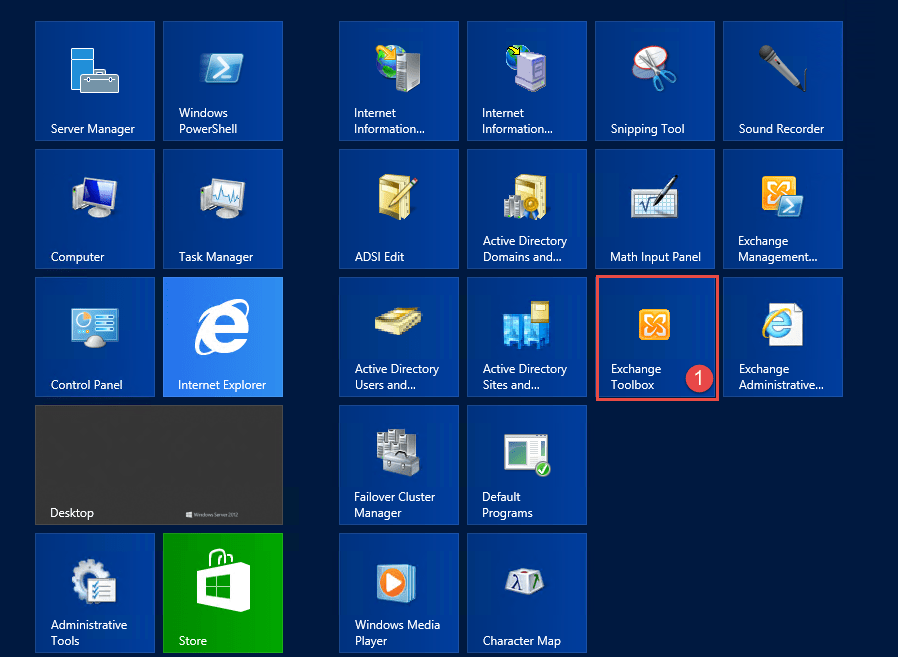Open Internet Information tile with yellow arrow icon

(527, 81)
